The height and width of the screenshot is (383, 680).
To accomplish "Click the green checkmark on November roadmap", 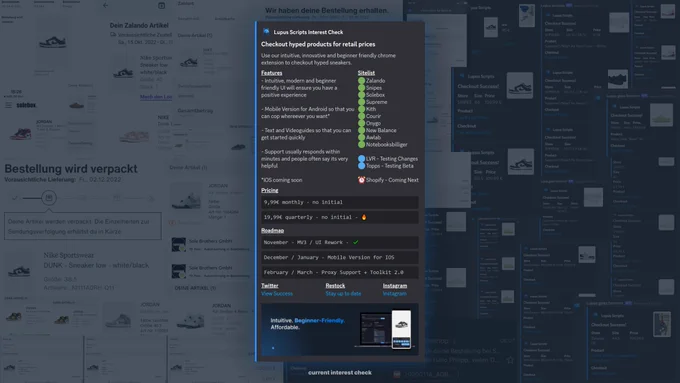I will 356,242.
